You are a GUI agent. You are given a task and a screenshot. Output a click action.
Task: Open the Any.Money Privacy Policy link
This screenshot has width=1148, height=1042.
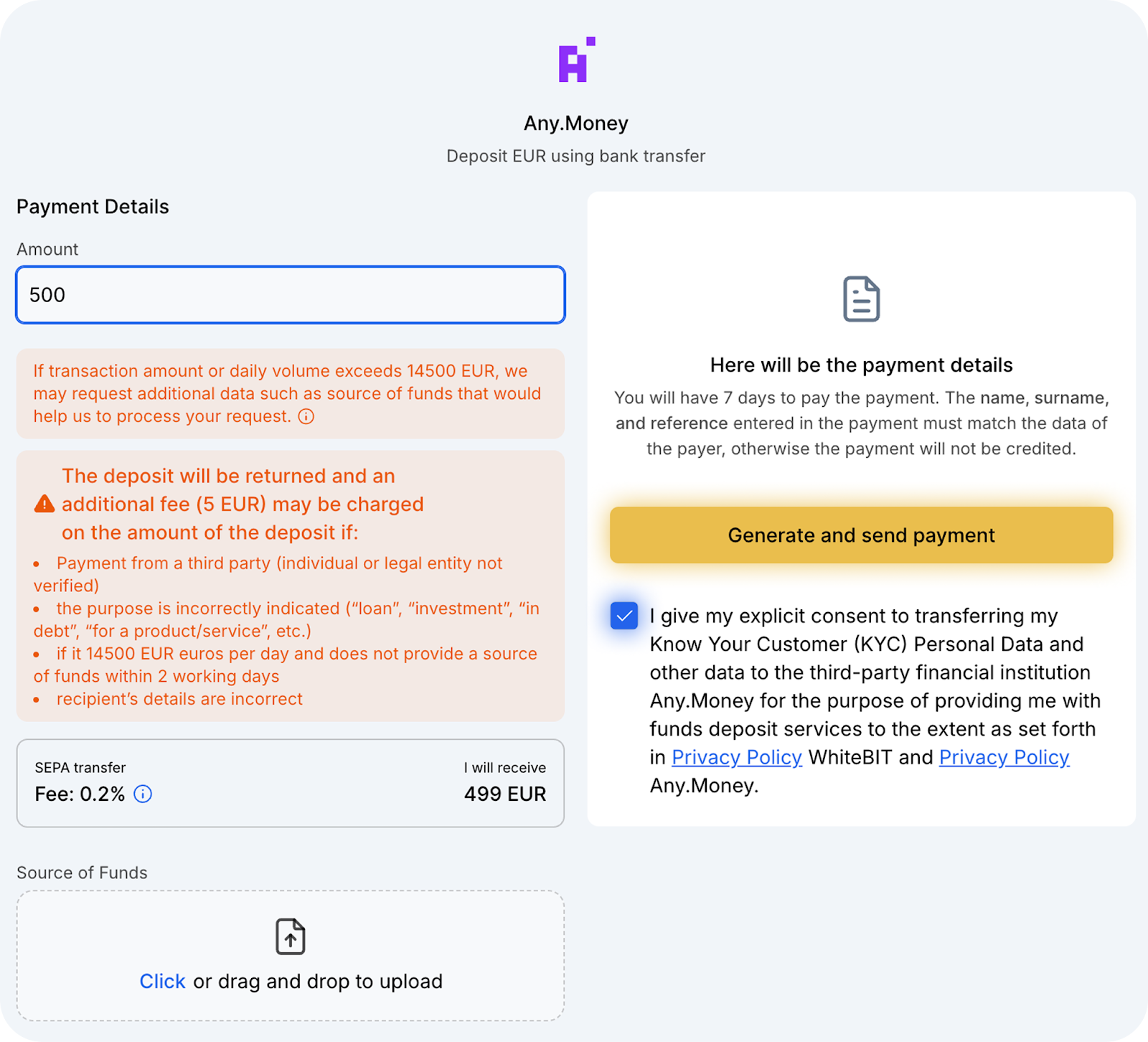coord(1004,757)
